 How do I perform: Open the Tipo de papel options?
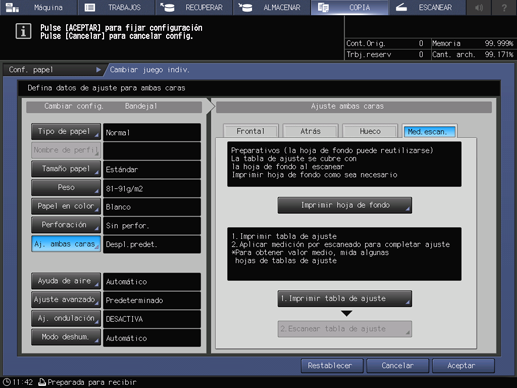pos(66,131)
